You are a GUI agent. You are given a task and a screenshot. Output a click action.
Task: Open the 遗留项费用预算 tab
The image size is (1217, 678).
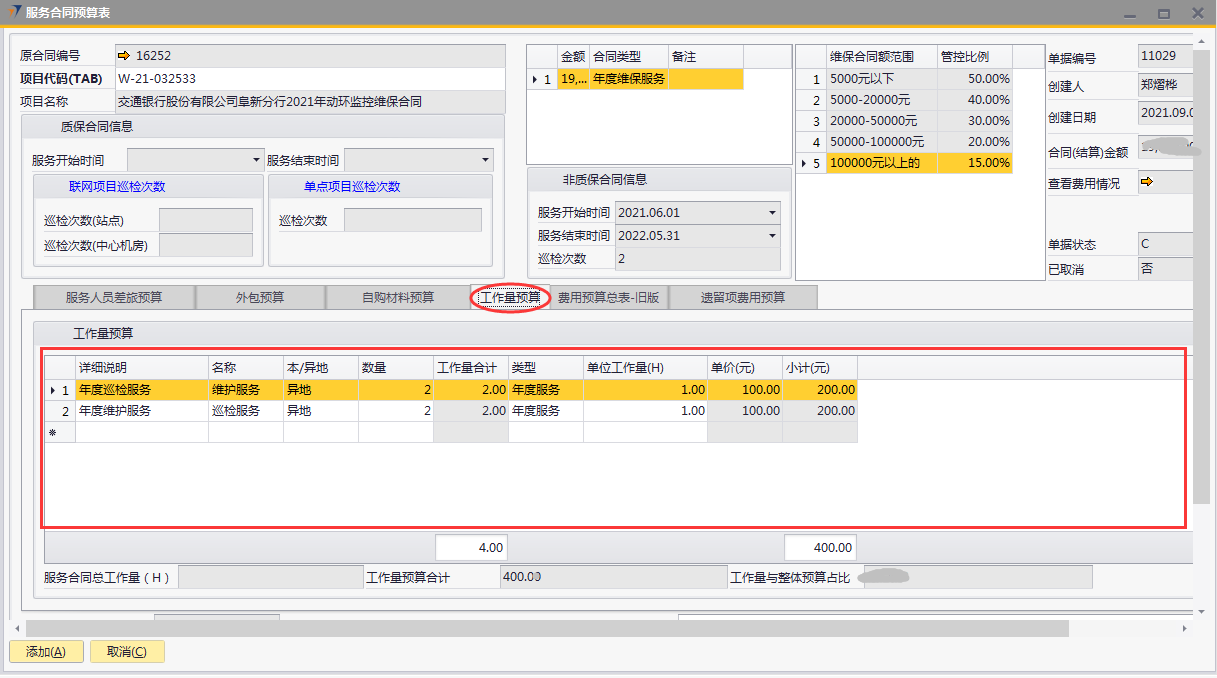743,298
